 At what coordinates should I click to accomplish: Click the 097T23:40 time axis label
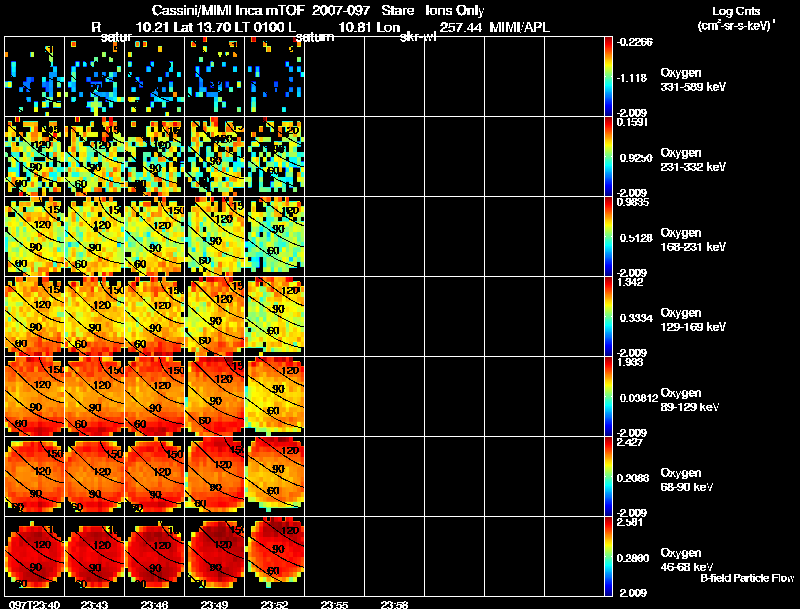34,604
